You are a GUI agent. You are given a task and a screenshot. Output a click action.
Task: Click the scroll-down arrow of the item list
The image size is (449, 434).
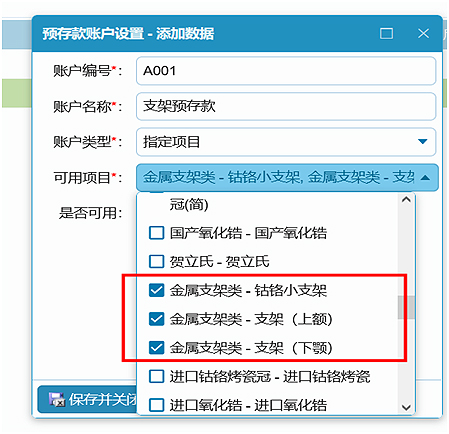(406, 407)
